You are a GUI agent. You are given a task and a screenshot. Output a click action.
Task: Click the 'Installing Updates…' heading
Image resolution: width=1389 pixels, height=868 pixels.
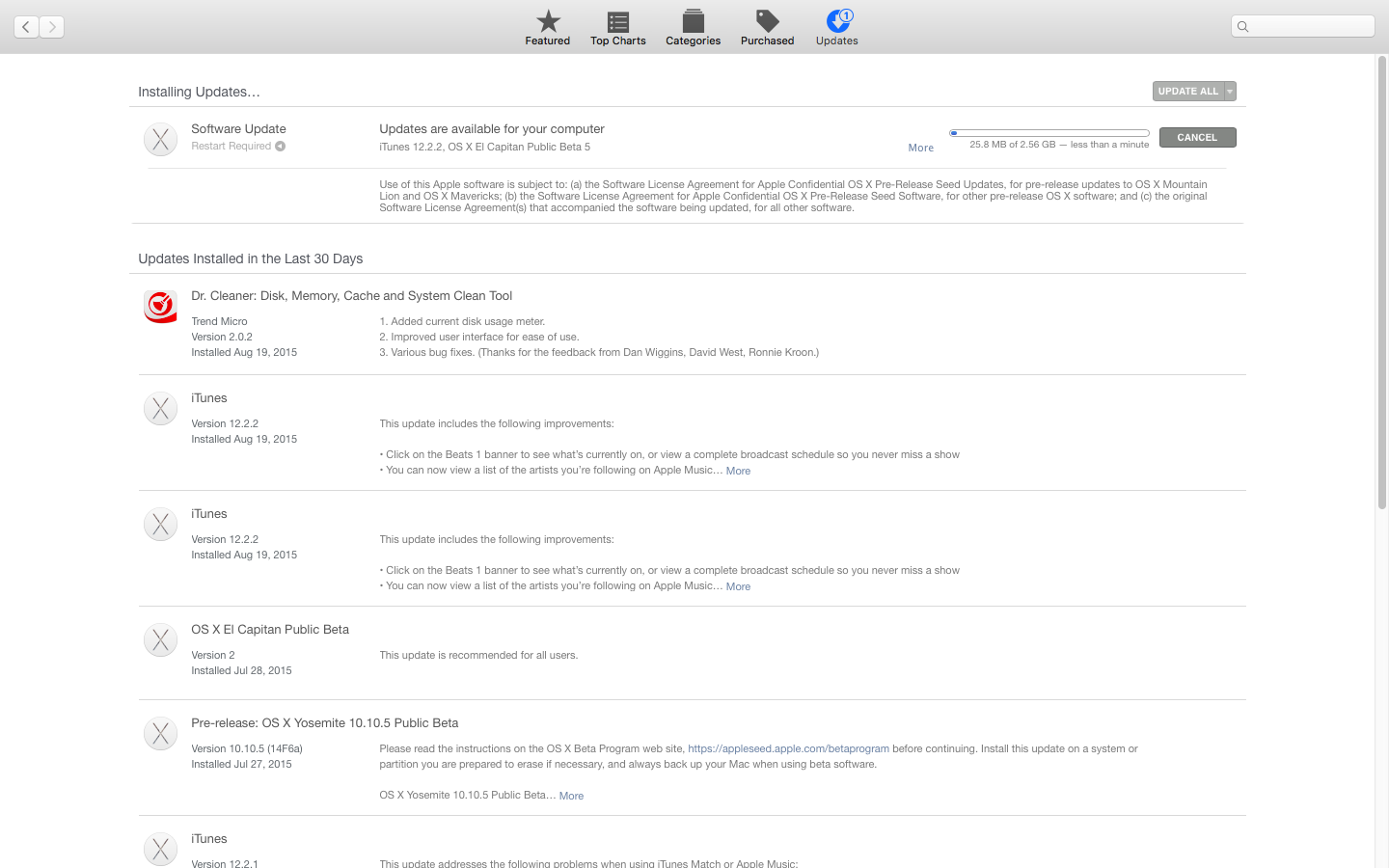click(x=199, y=93)
